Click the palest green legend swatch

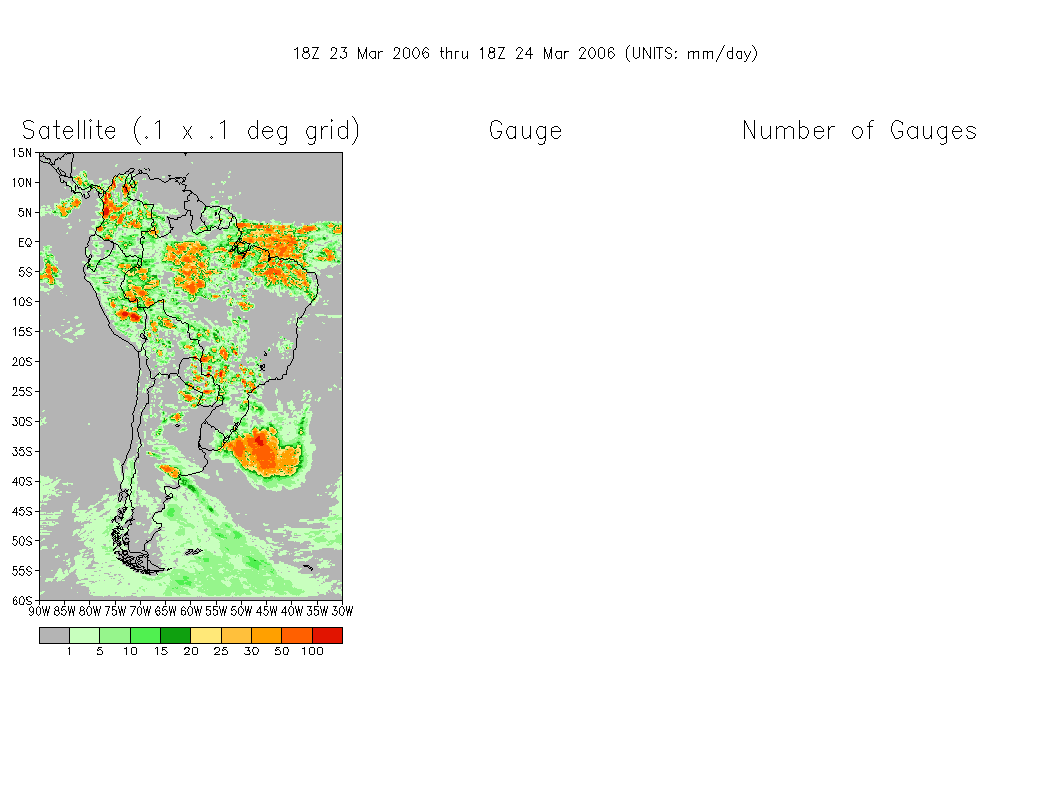[x=84, y=635]
